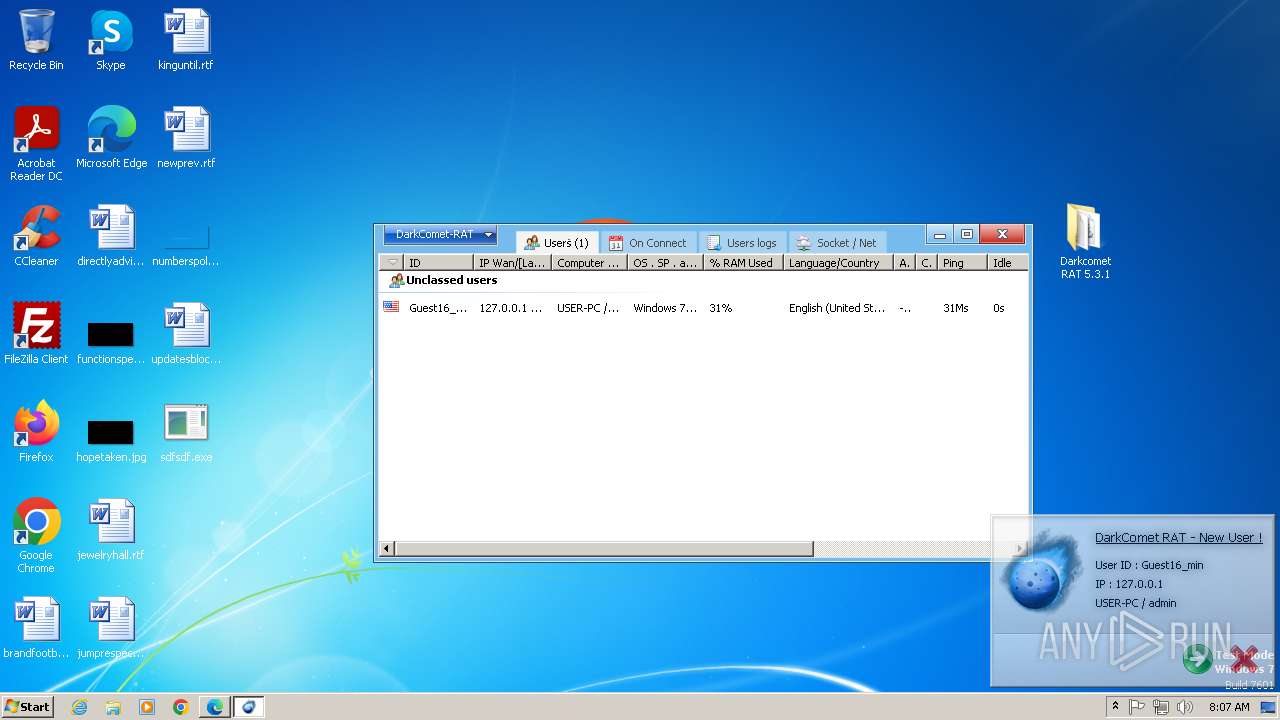Click the Windows 7 OS cell

[665, 308]
